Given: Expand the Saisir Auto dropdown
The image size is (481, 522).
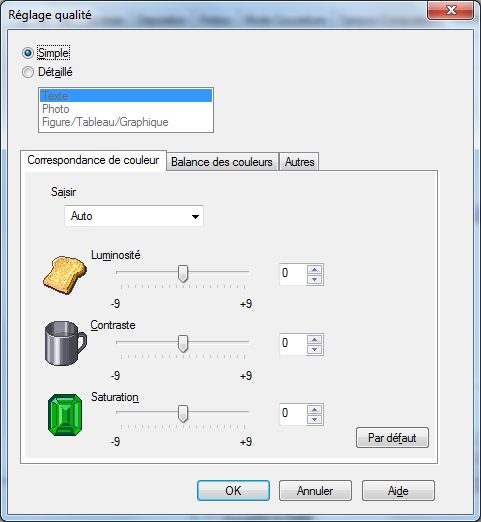Looking at the screenshot, I should point(134,216).
